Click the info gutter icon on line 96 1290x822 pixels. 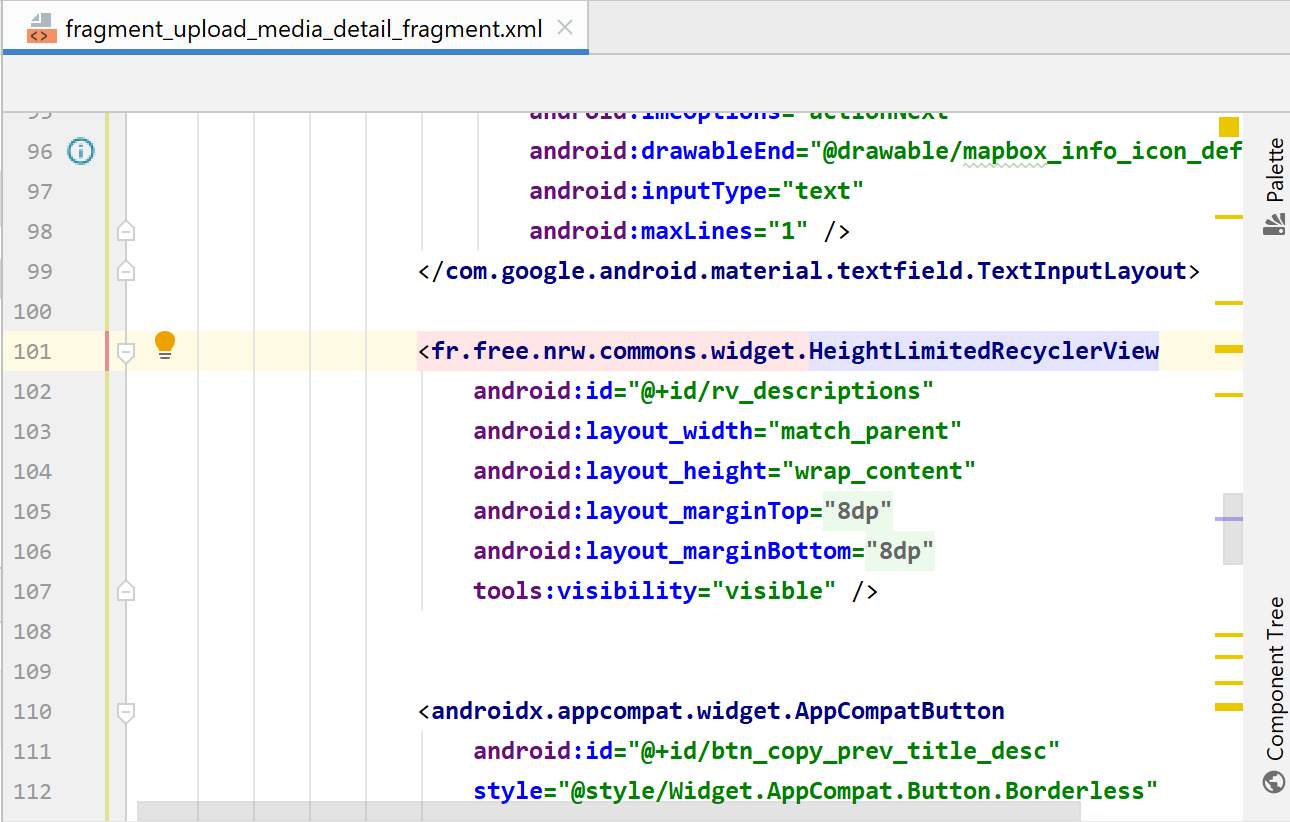[80, 151]
